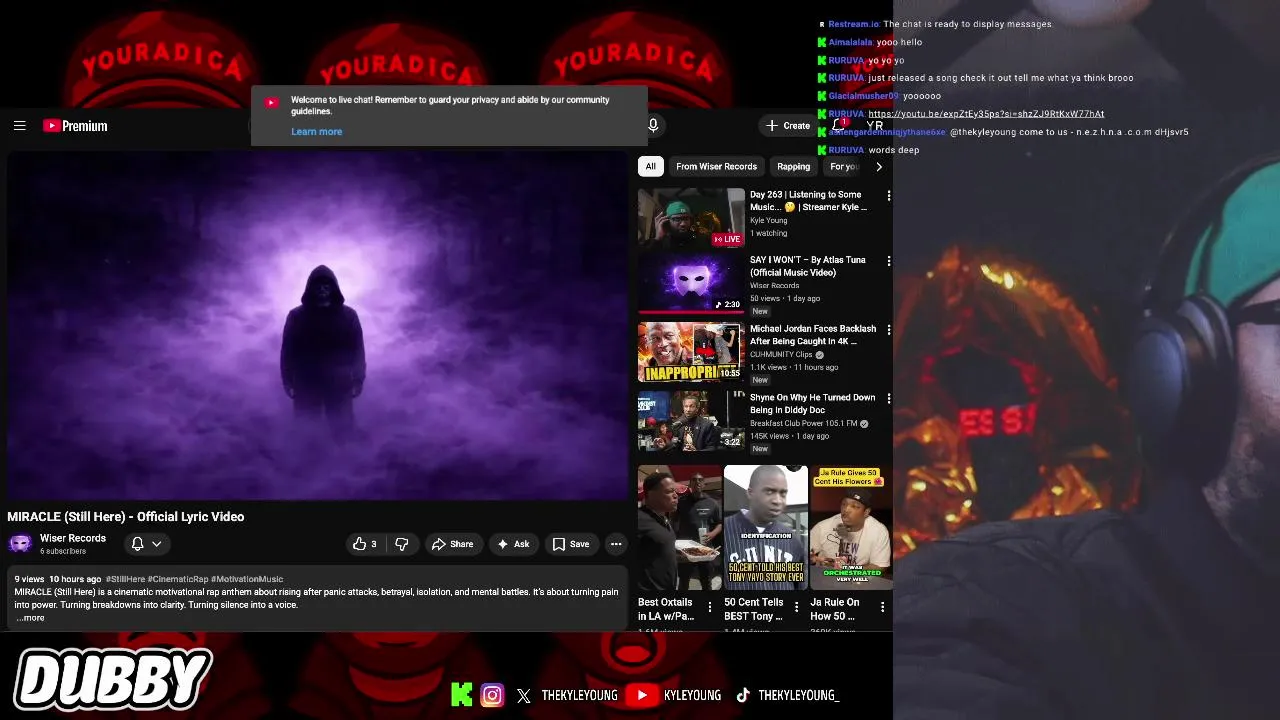Open options for Day 263 video
The width and height of the screenshot is (1280, 720).
click(x=888, y=196)
